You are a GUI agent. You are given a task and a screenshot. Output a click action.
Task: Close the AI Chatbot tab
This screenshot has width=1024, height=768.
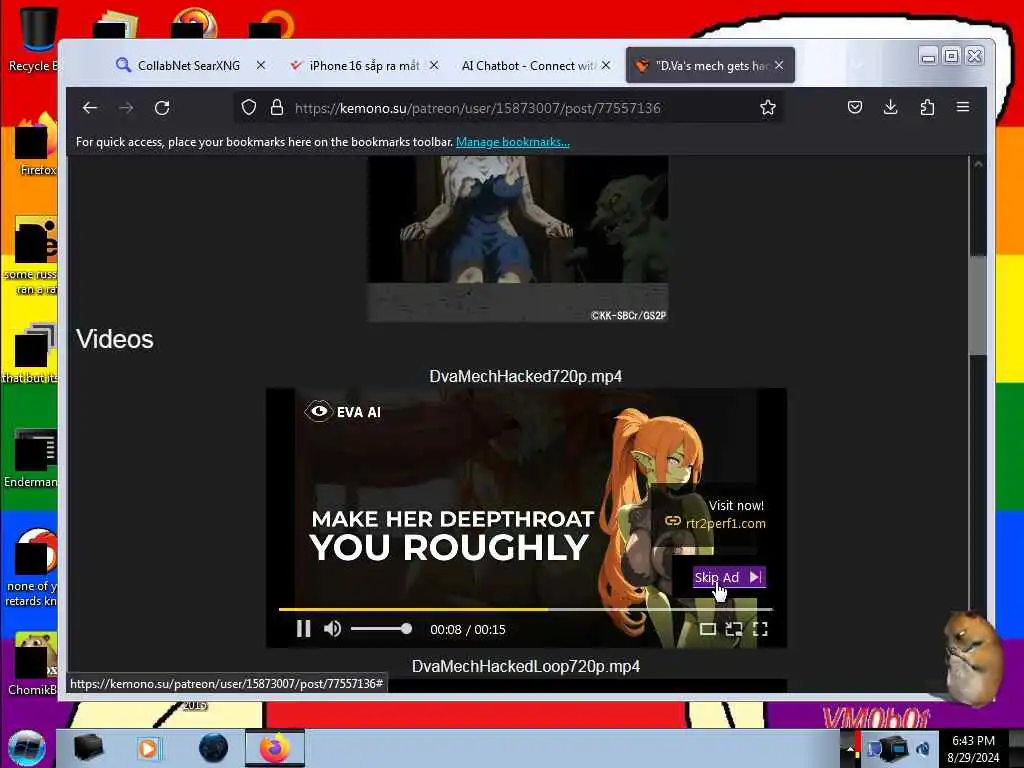tap(606, 65)
